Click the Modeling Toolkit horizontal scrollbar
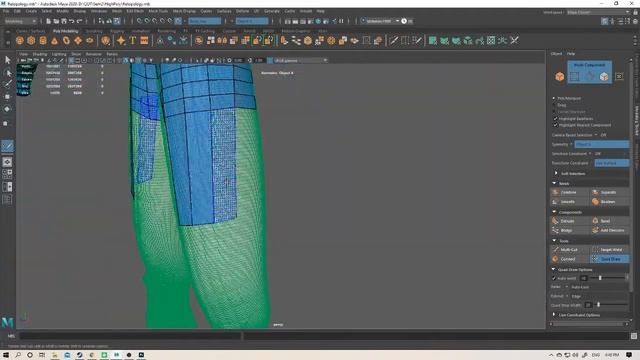 click(589, 324)
